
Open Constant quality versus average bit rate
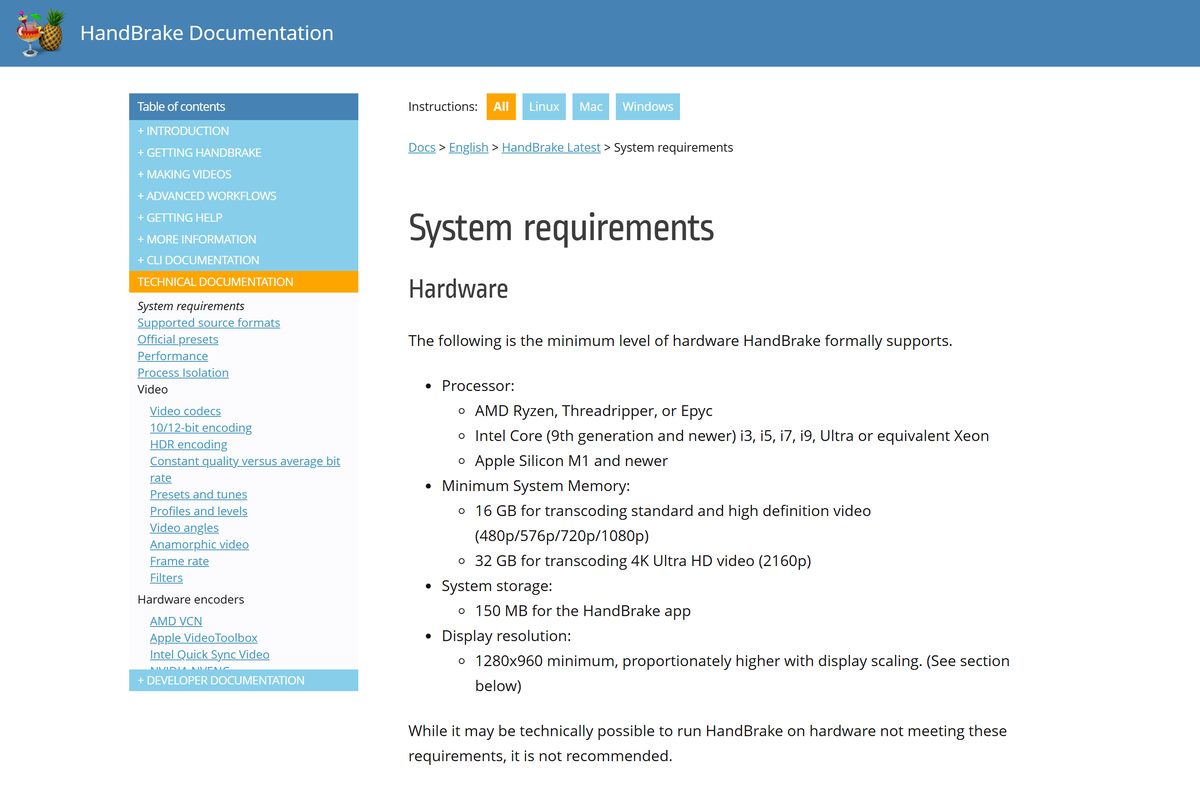tap(245, 469)
